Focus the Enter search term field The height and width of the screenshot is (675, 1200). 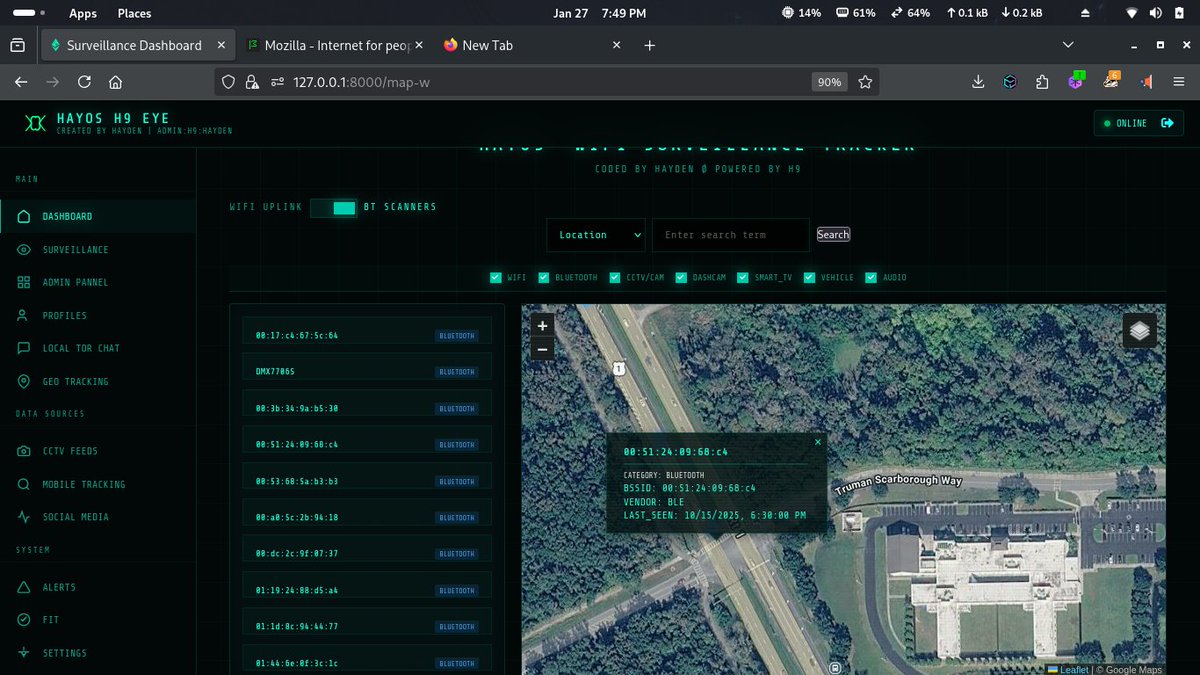click(731, 235)
